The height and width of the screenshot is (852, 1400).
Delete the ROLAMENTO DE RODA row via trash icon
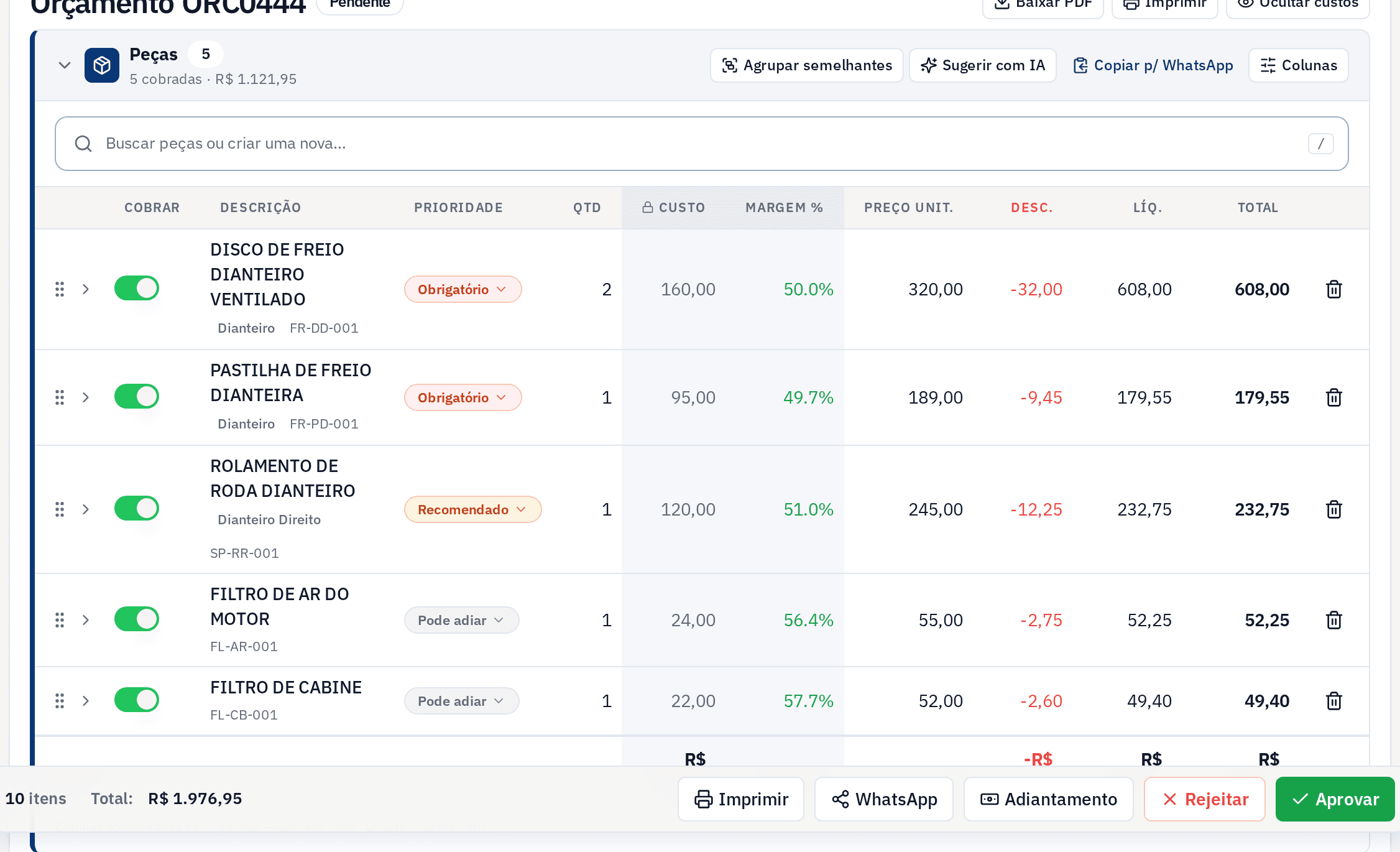[x=1333, y=509]
